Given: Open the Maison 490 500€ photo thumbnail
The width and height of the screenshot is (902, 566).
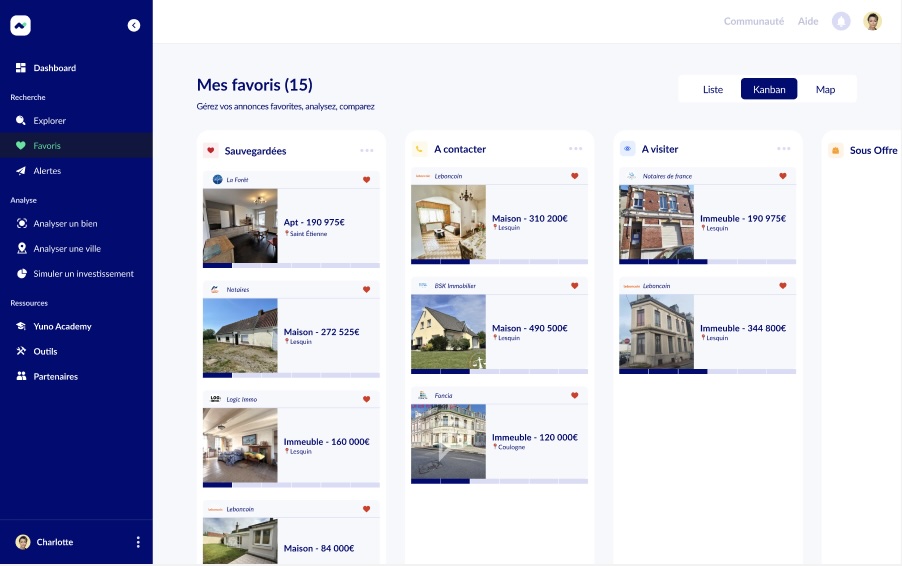Looking at the screenshot, I should click(x=448, y=332).
